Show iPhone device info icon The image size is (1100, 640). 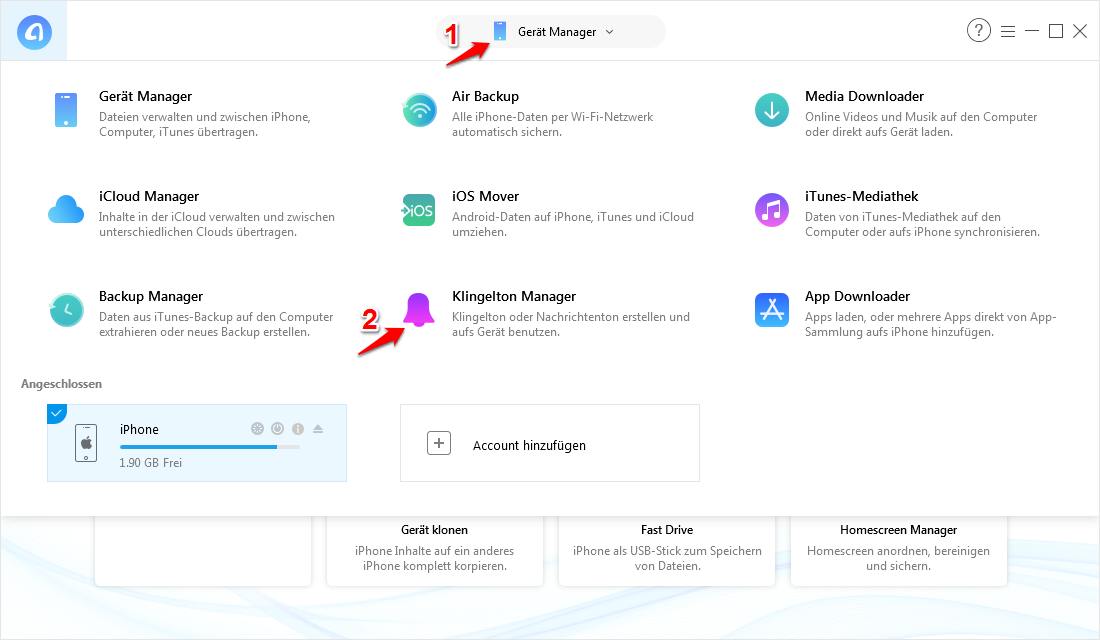(x=297, y=429)
